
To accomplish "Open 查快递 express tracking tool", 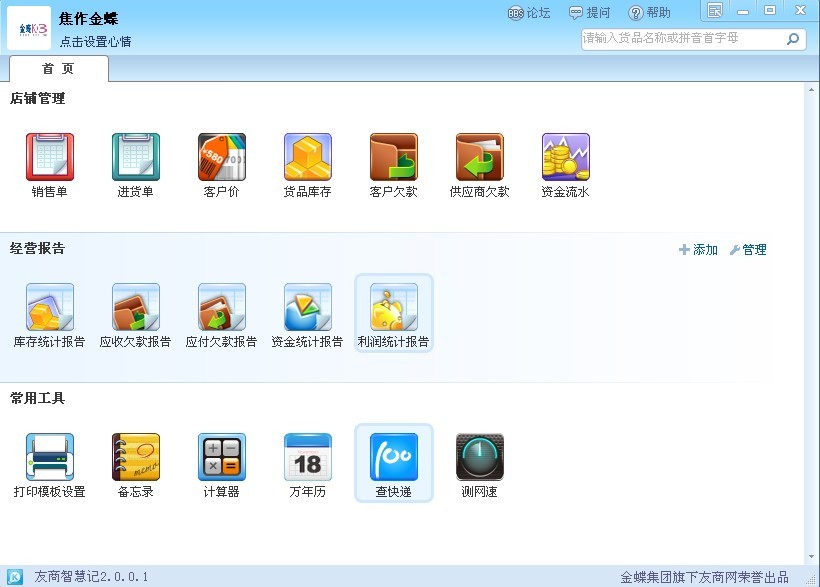I will coord(394,458).
